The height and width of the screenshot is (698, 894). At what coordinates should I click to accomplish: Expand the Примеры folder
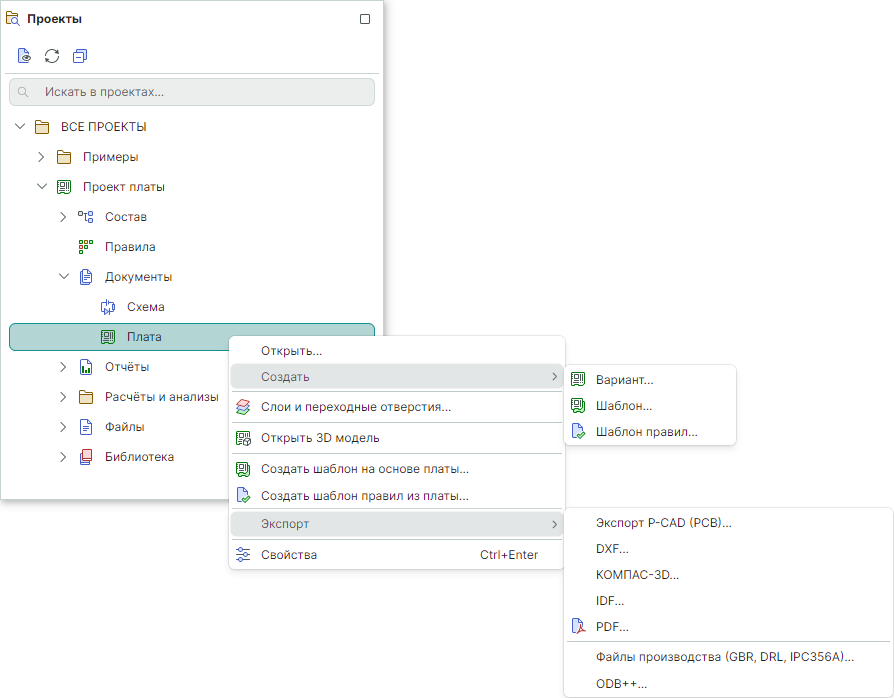pyautogui.click(x=41, y=157)
